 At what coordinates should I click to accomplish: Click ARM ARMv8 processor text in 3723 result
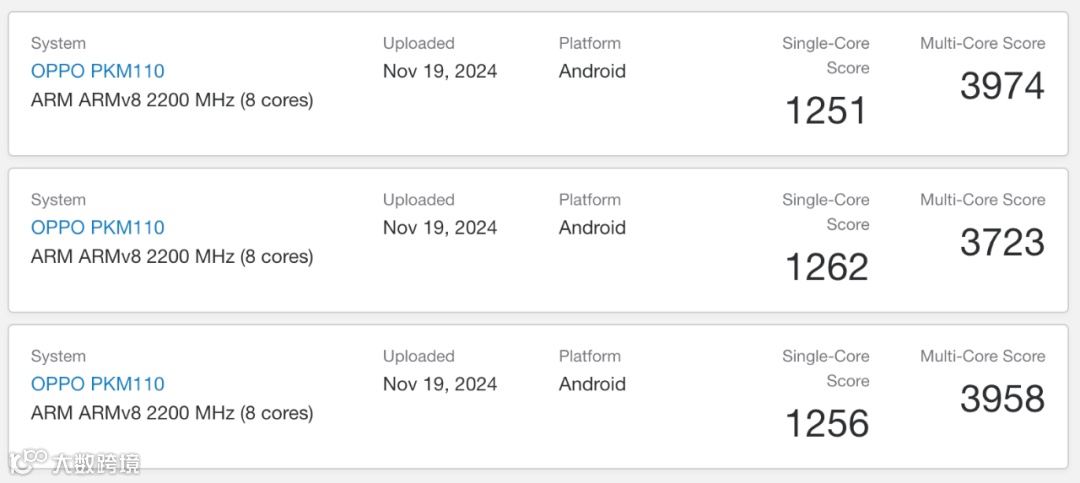[172, 256]
